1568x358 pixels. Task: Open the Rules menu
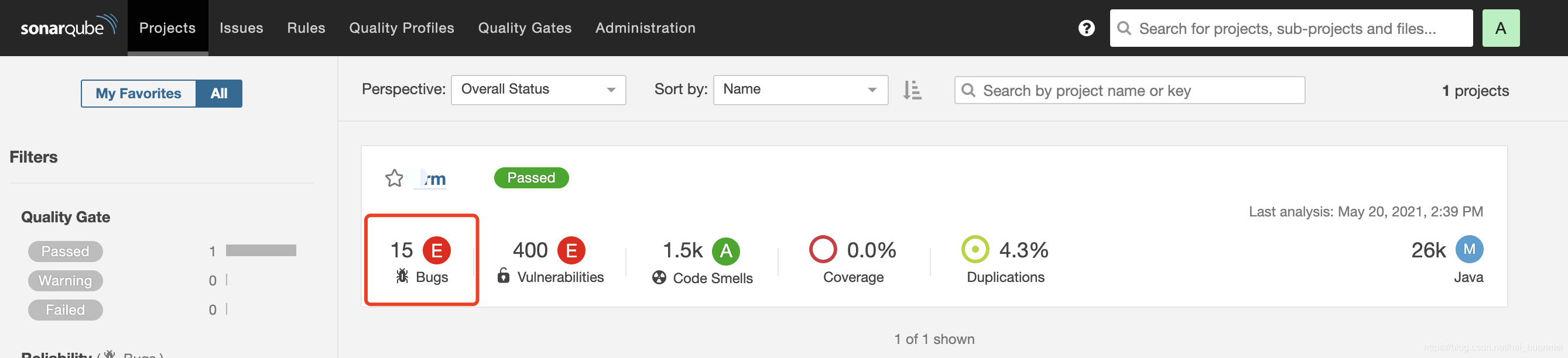coord(306,28)
